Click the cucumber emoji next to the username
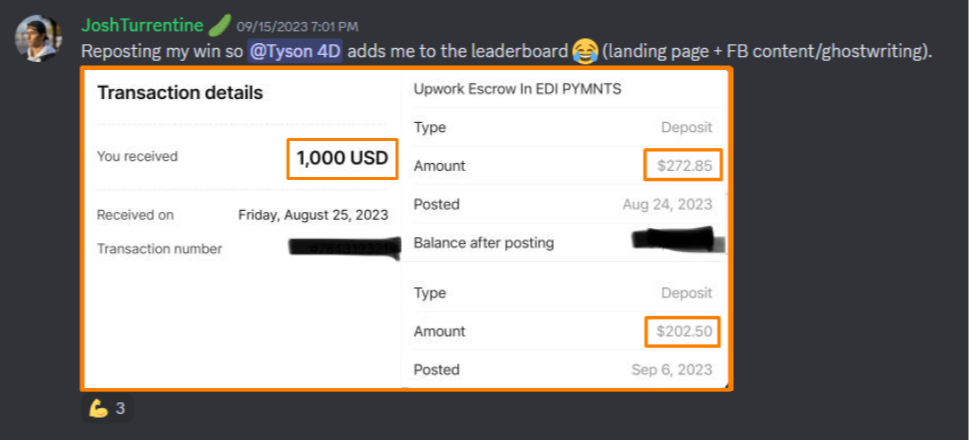Viewport: 969px width, 440px height. [x=221, y=25]
